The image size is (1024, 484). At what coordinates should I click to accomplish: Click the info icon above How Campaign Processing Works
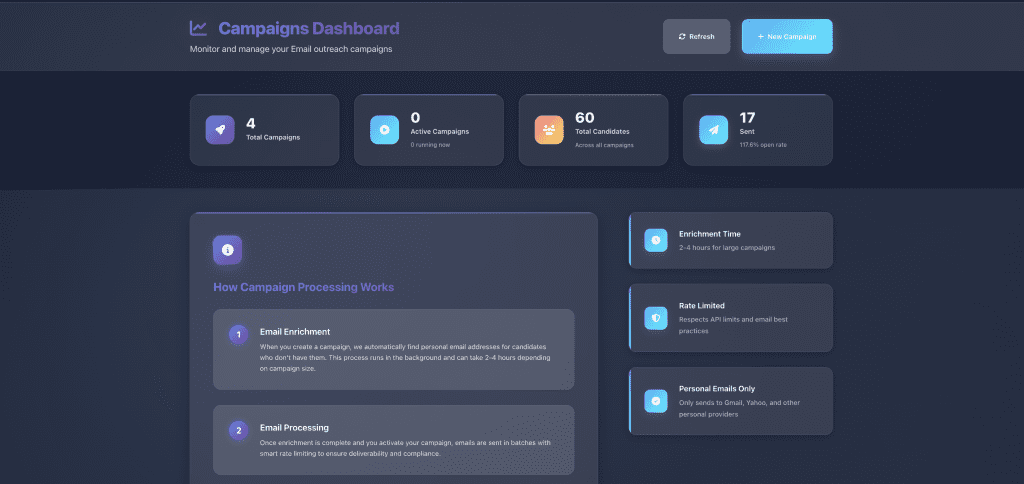[227, 250]
